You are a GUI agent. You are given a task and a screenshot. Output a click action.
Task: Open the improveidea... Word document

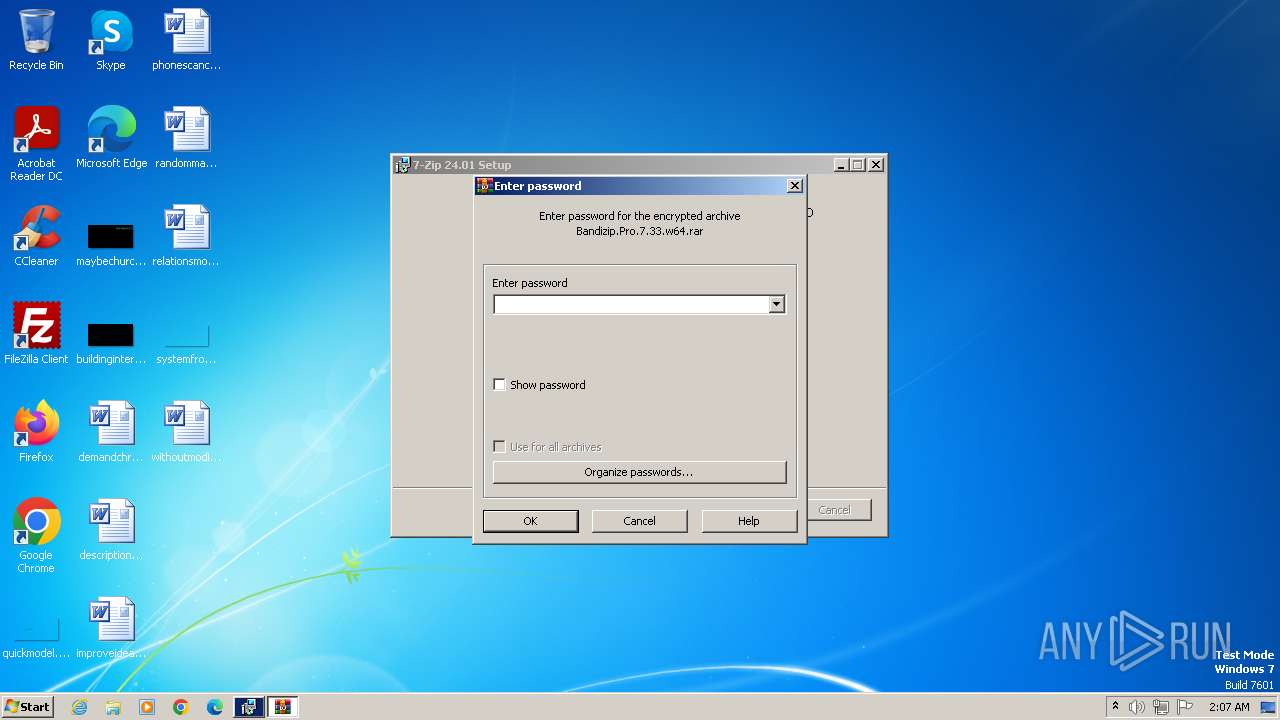pos(111,628)
